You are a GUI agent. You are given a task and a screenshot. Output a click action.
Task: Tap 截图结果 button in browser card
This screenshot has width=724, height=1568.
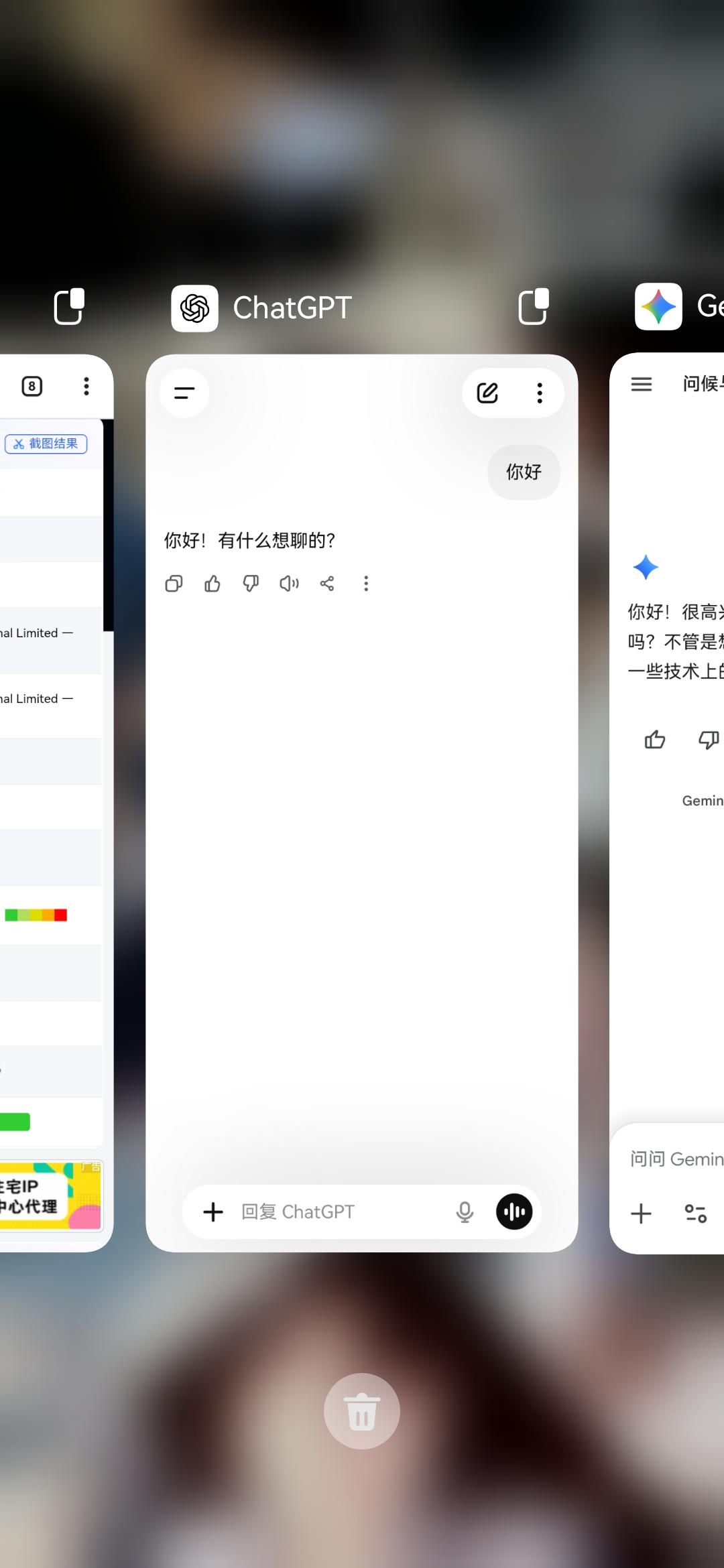(x=46, y=444)
